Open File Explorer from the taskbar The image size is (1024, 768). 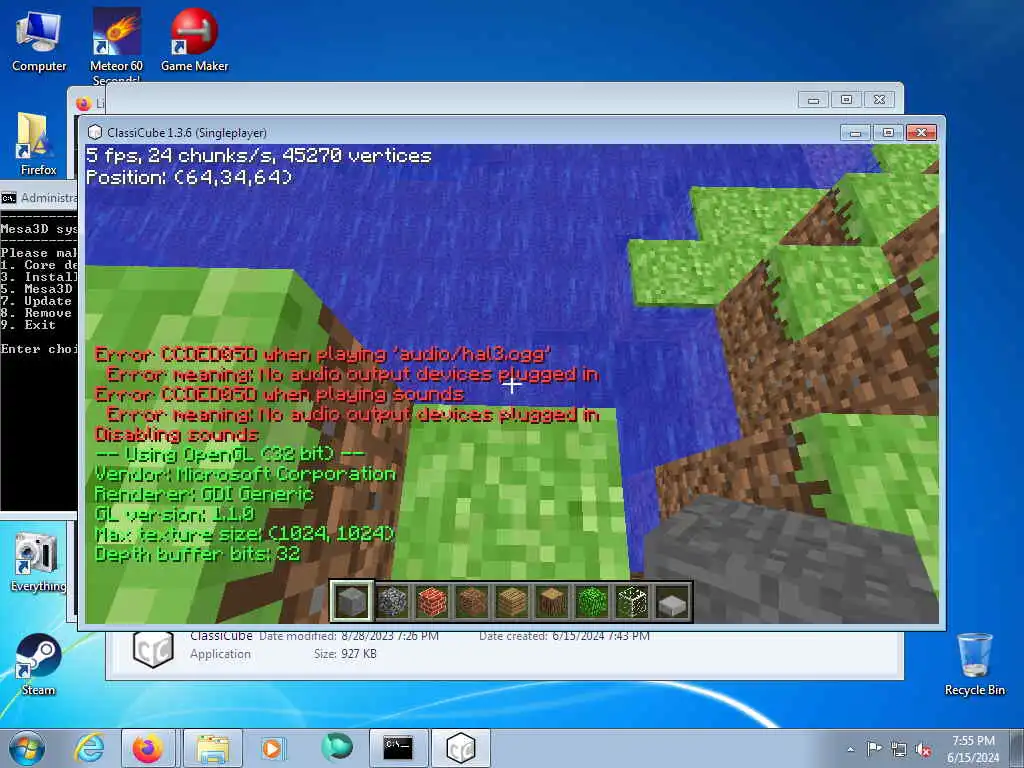(x=212, y=748)
